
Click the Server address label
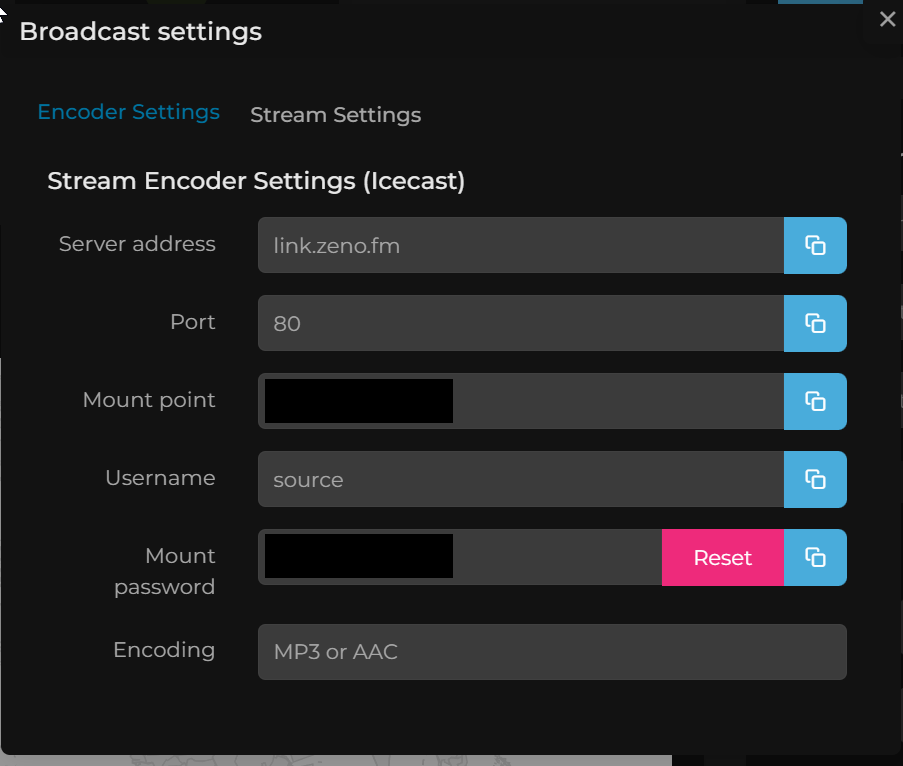(137, 244)
